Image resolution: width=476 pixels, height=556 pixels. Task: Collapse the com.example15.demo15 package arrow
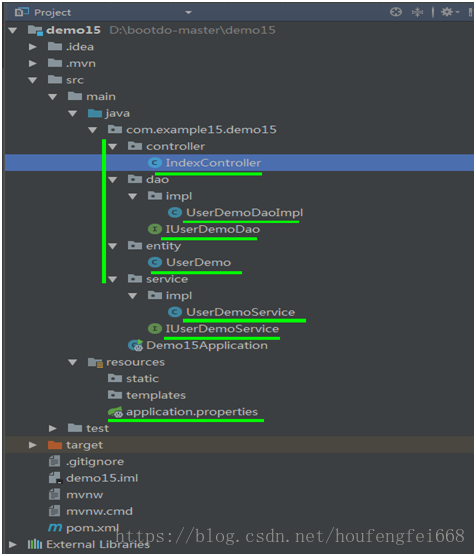pyautogui.click(x=93, y=130)
